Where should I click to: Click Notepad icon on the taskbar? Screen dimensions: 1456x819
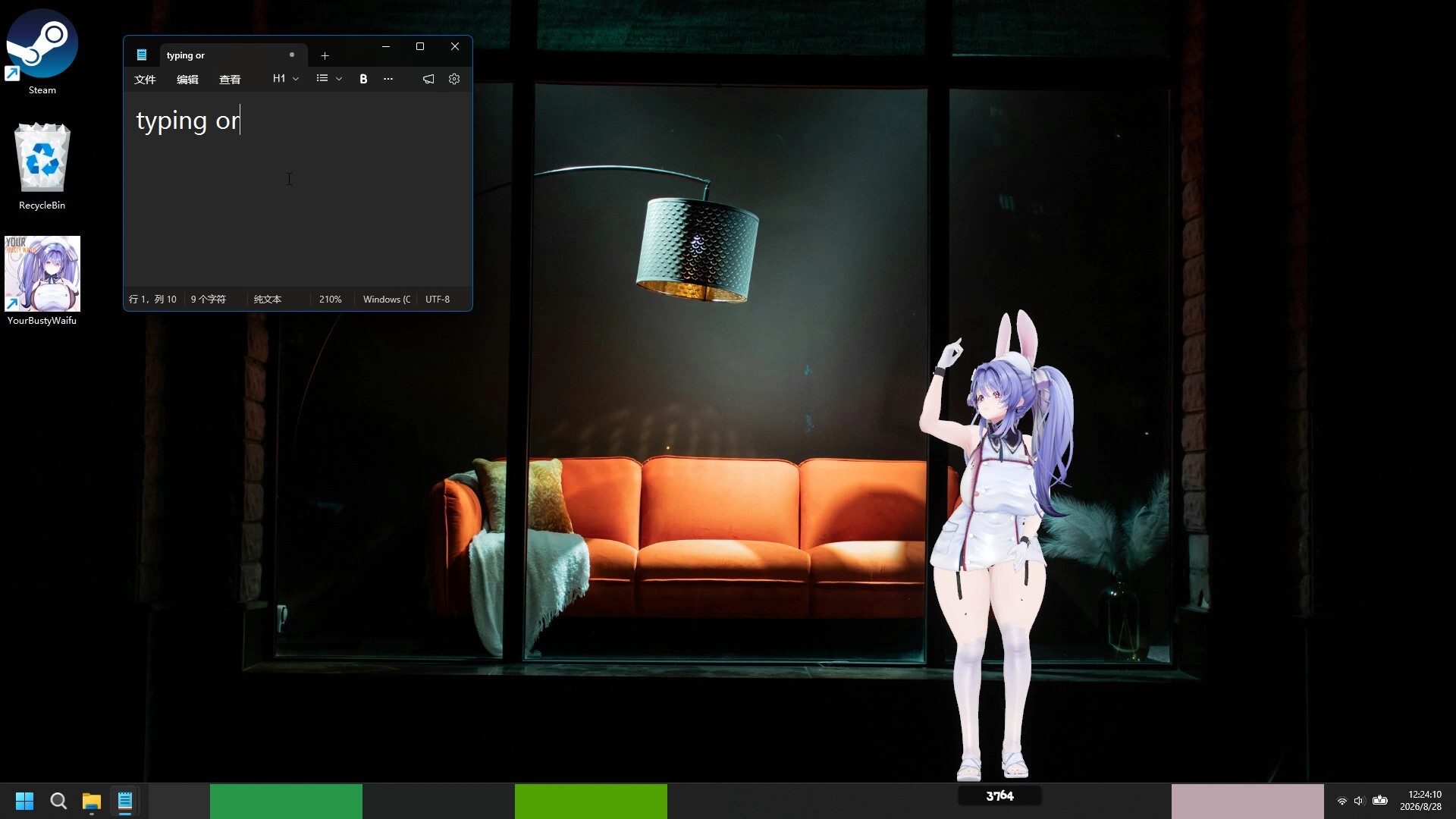125,801
